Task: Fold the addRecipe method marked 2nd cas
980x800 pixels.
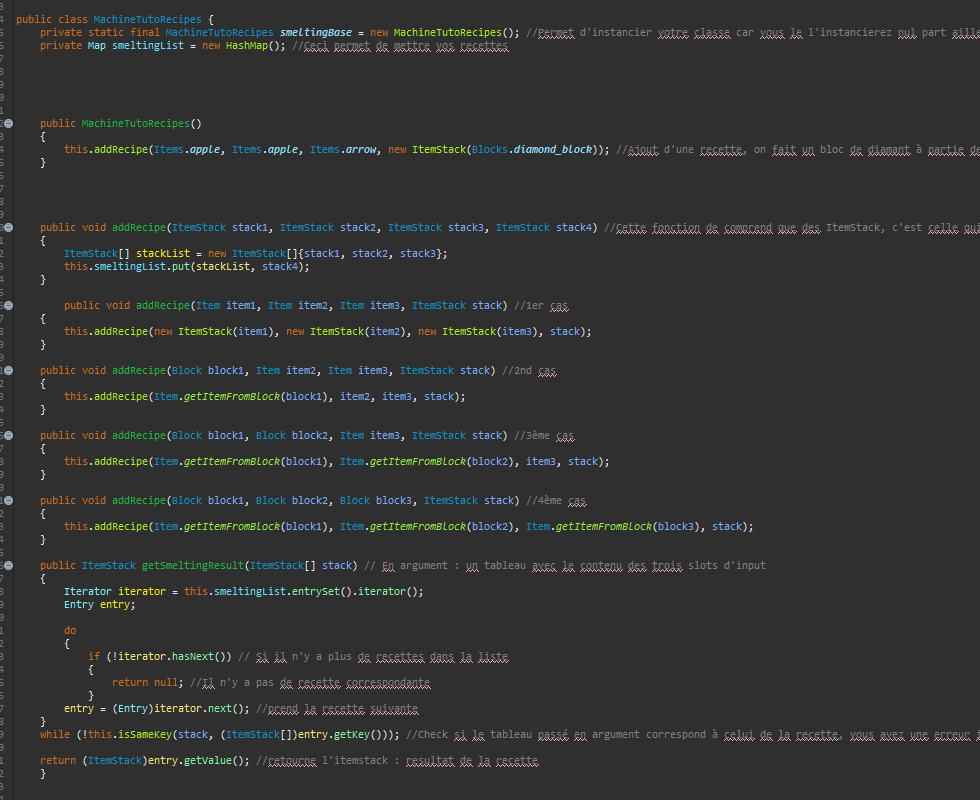Action: click(x=8, y=370)
